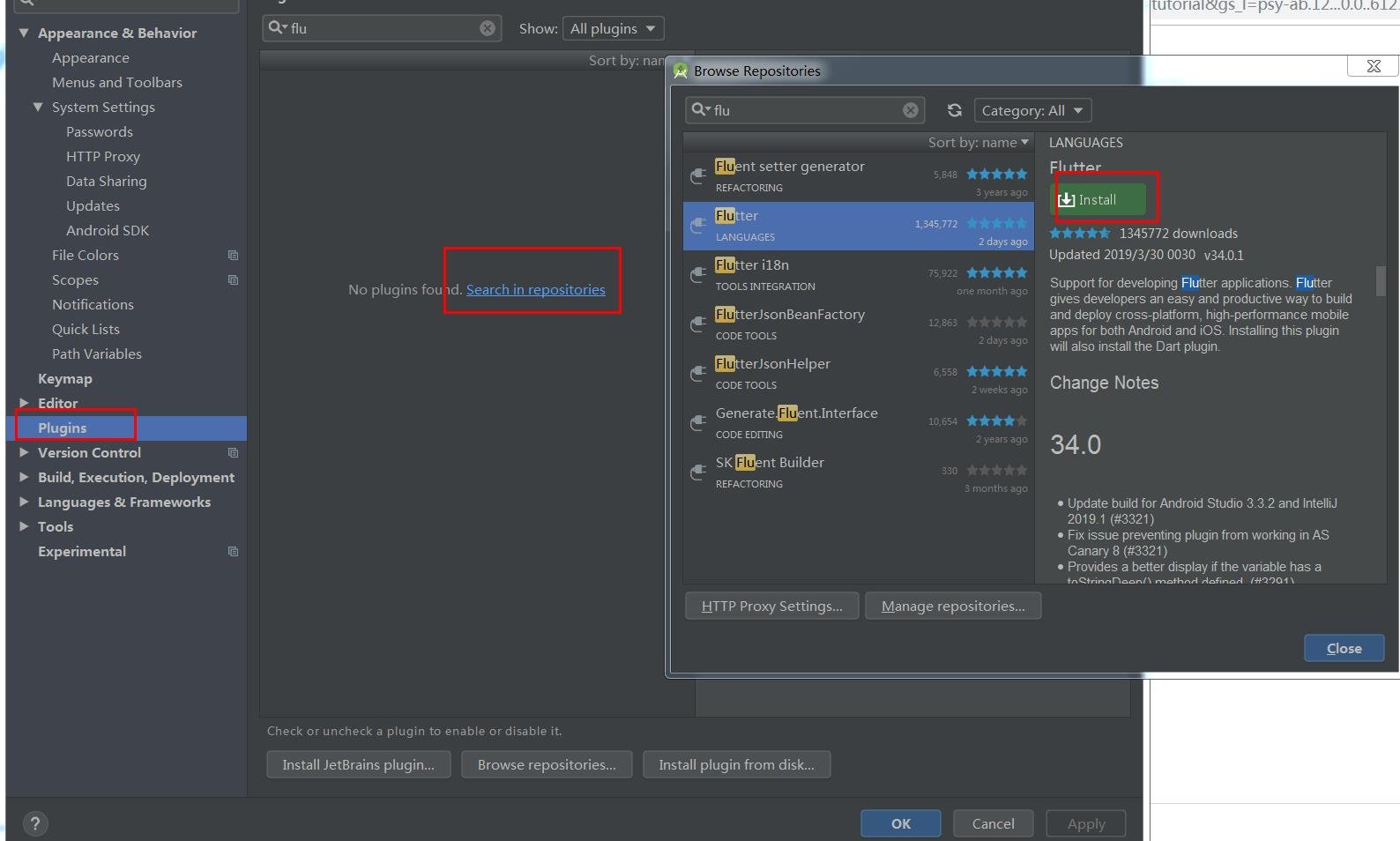
Task: Click the help question mark icon
Action: (x=34, y=823)
